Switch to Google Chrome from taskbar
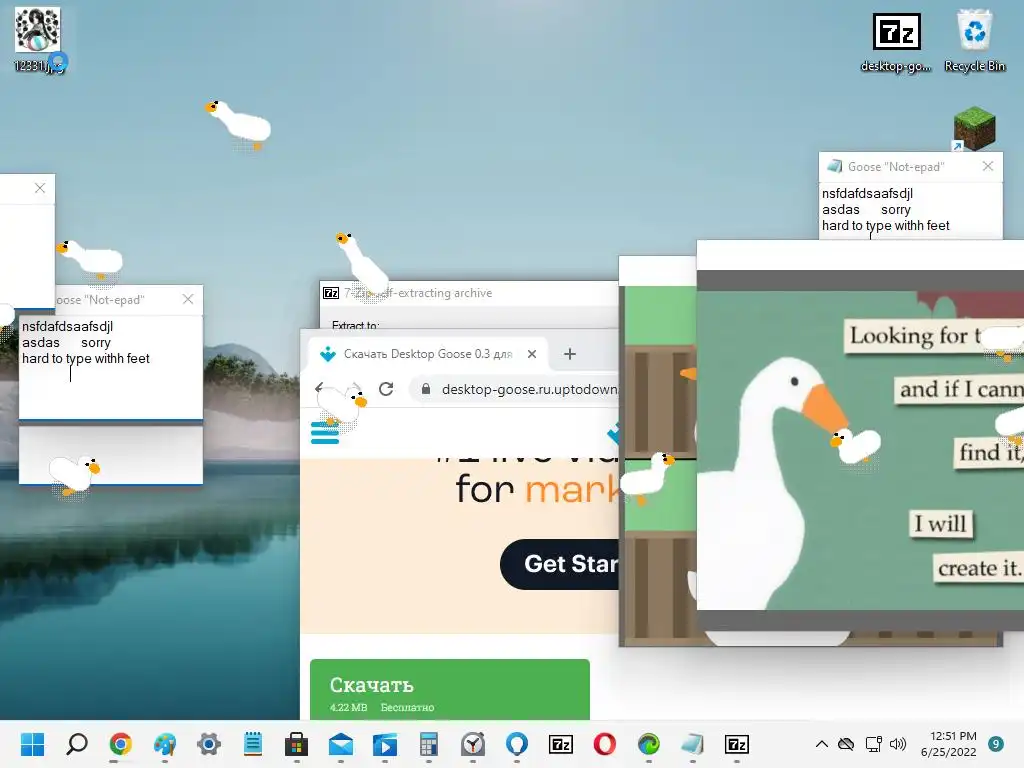The height and width of the screenshot is (768, 1024). [x=121, y=744]
